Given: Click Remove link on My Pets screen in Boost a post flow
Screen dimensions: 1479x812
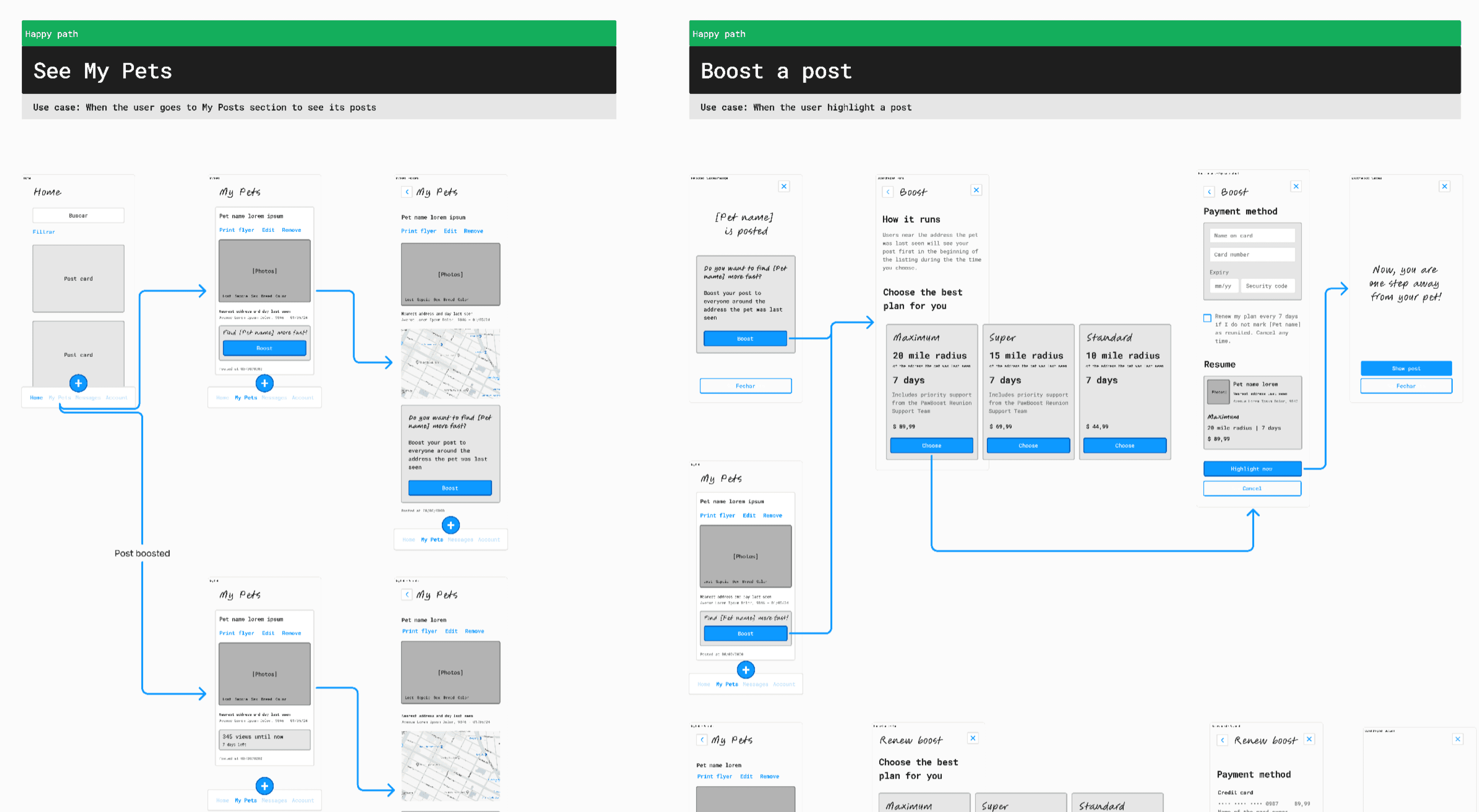Looking at the screenshot, I should (772, 516).
